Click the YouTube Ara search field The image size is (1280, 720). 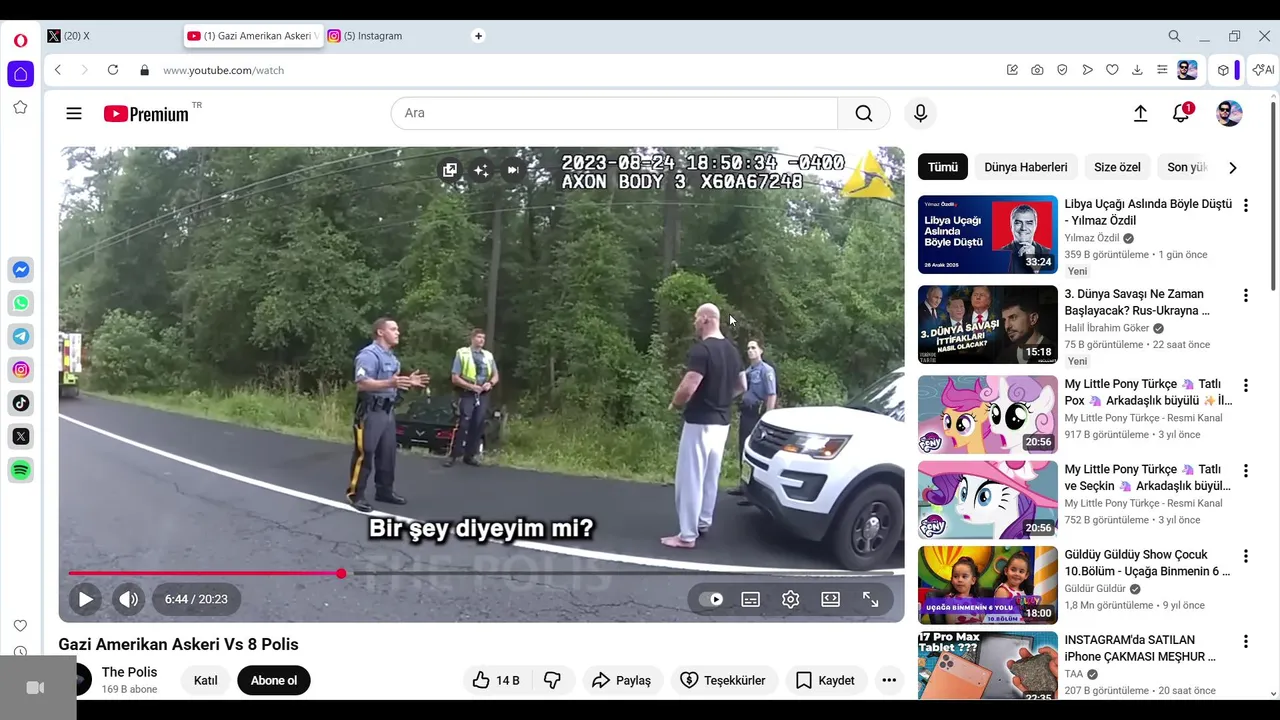tap(614, 113)
